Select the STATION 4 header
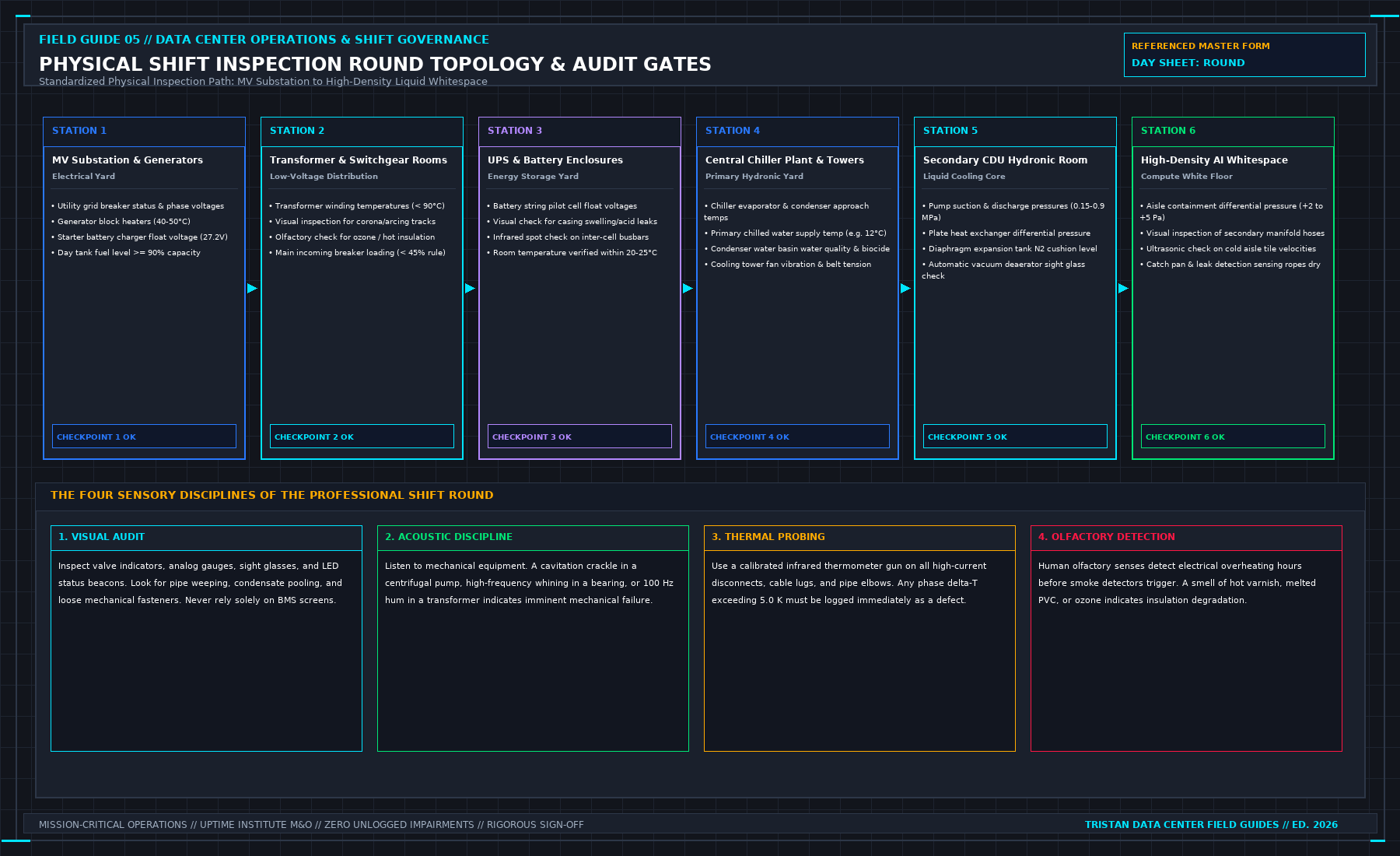Screen dimensions: 1400x856 797,132
